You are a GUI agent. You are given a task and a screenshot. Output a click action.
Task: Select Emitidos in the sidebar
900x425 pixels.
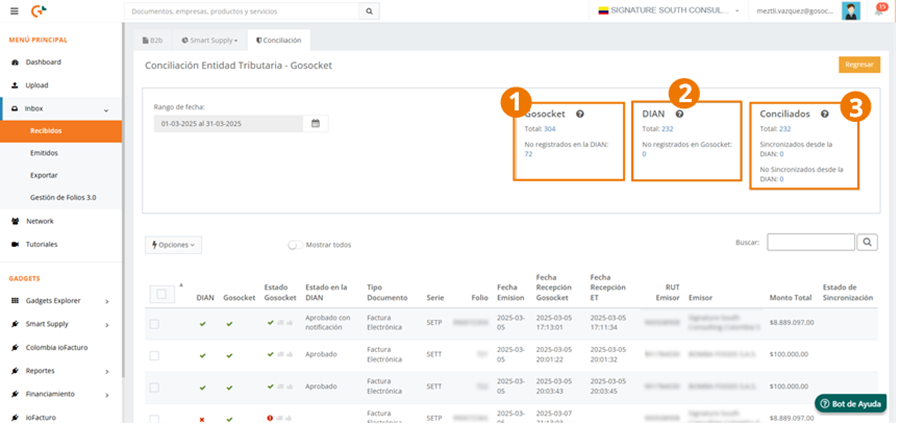pyautogui.click(x=44, y=153)
